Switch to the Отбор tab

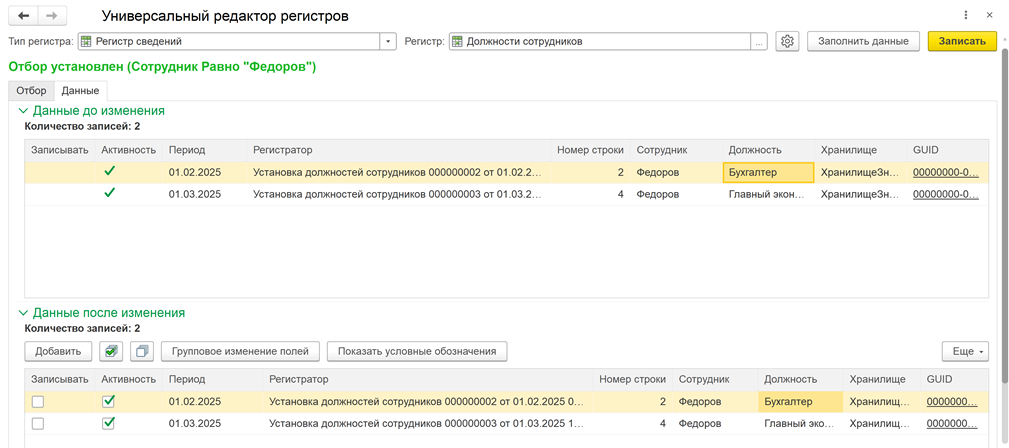tap(31, 90)
